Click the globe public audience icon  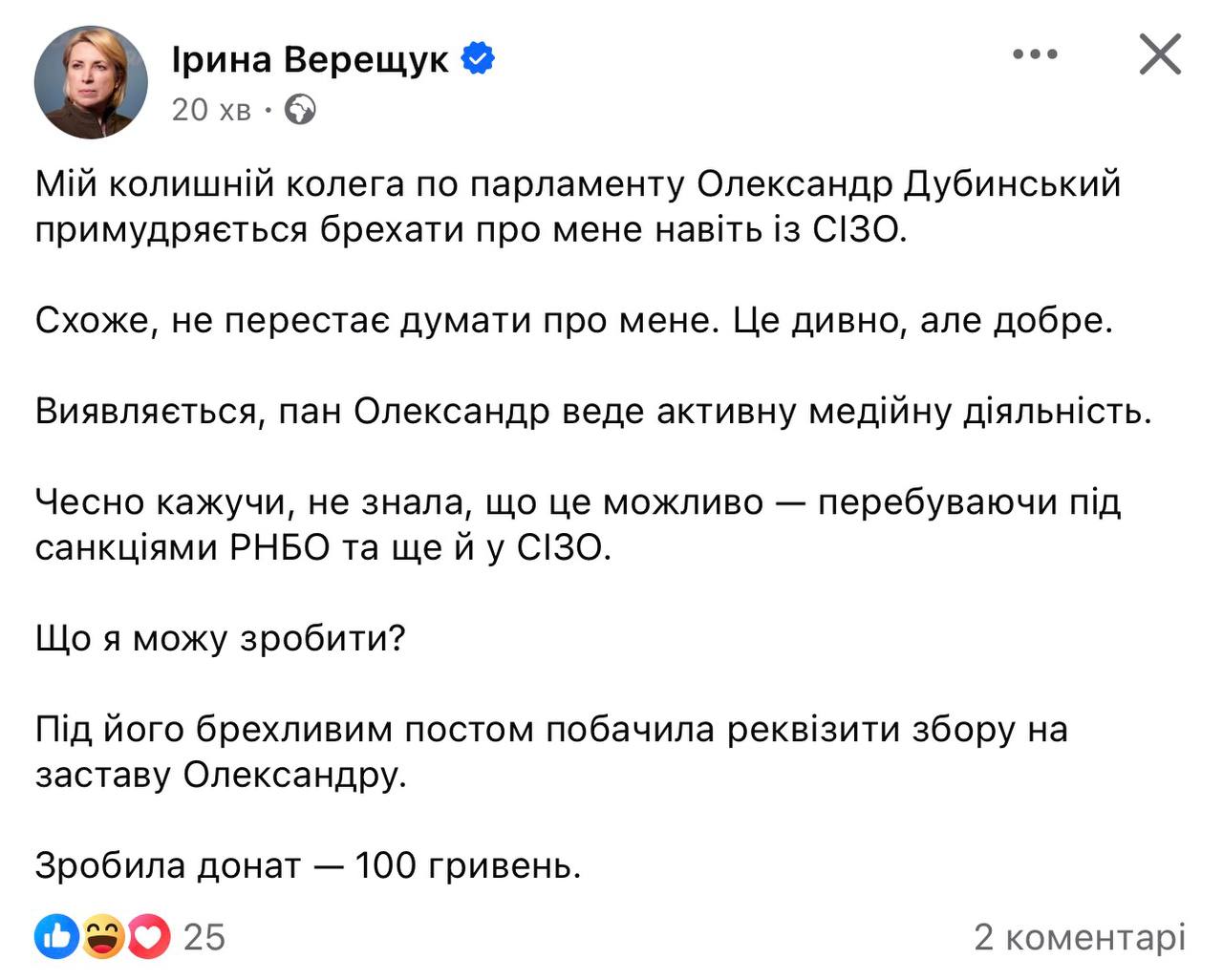pos(301,110)
